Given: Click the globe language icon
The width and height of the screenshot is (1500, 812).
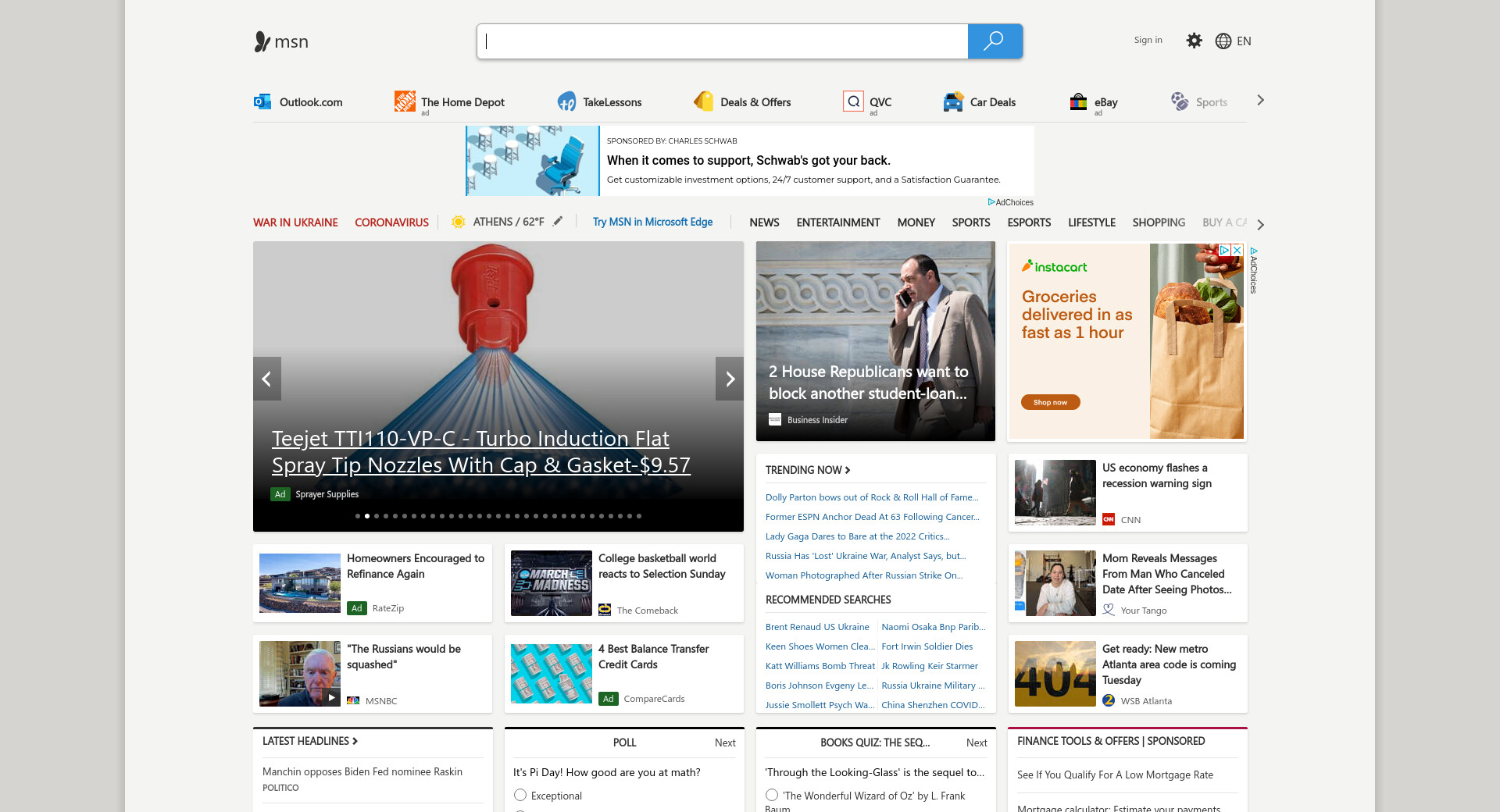Looking at the screenshot, I should click(x=1223, y=41).
